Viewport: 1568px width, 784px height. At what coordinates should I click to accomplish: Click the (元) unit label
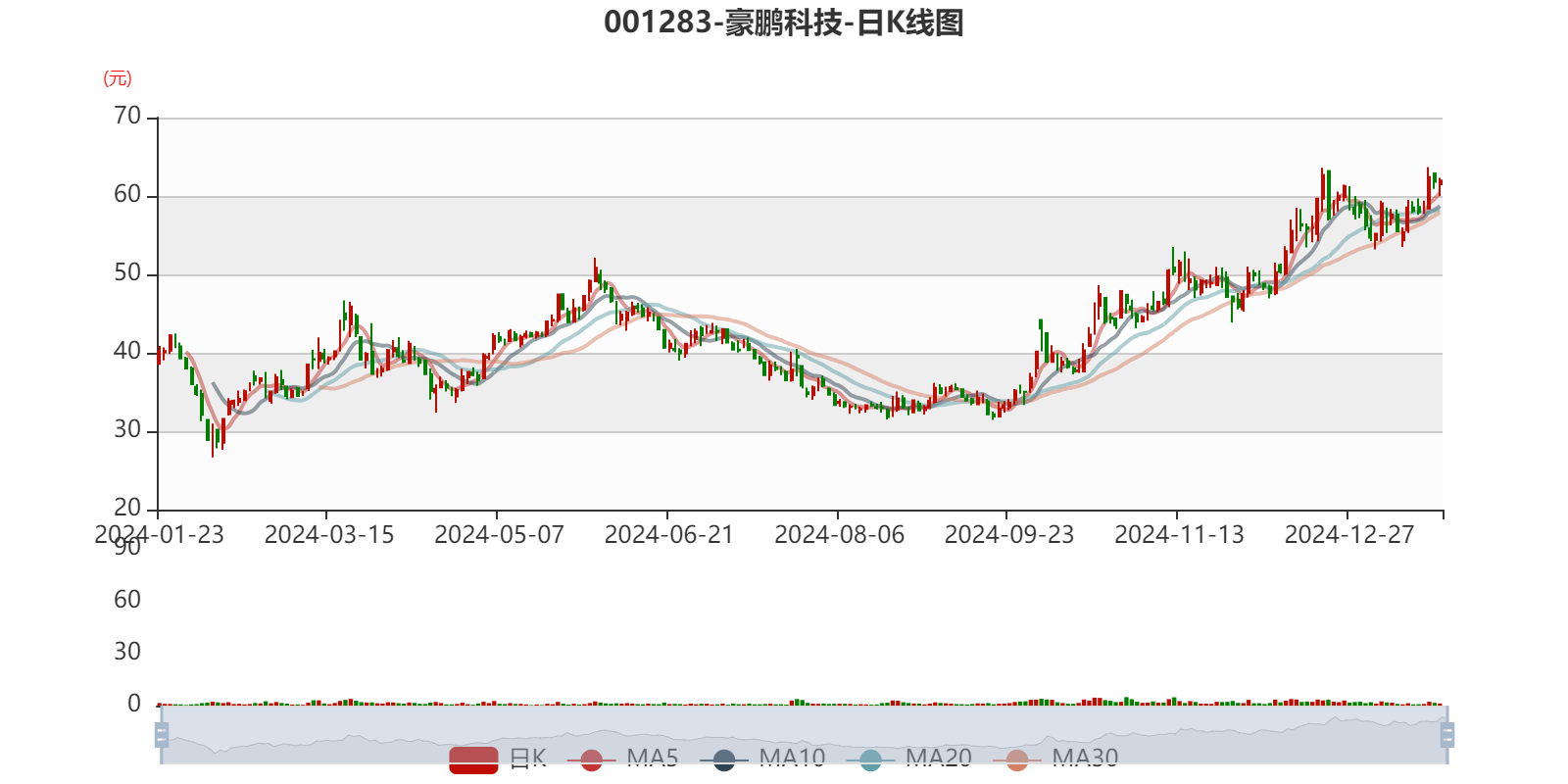tap(118, 78)
